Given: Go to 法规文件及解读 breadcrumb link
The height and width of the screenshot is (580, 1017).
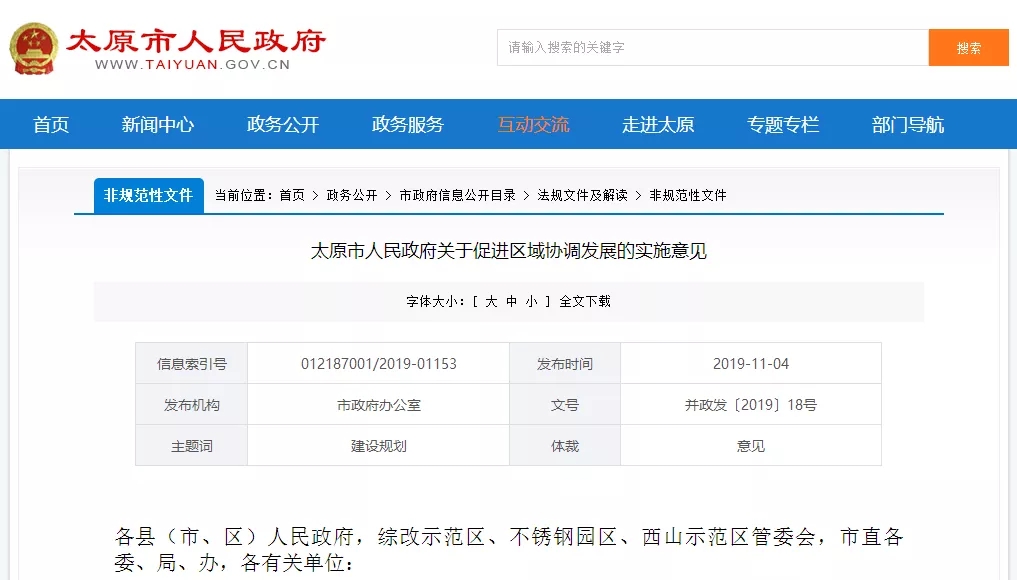Looking at the screenshot, I should pos(582,196).
